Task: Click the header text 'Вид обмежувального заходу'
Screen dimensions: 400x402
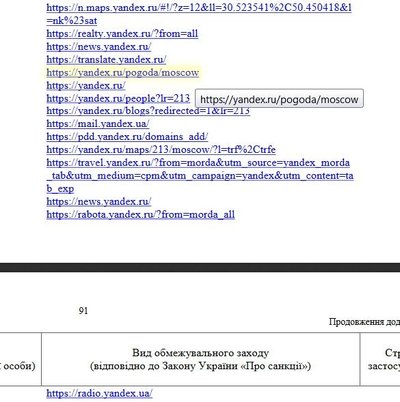Action: click(x=201, y=353)
